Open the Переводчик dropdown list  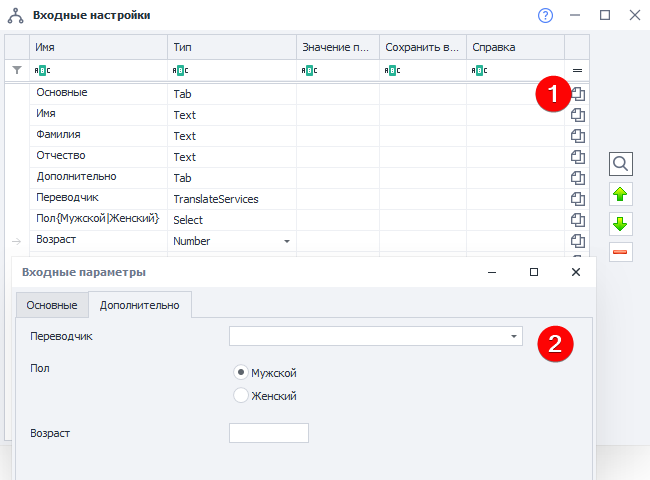tap(514, 337)
